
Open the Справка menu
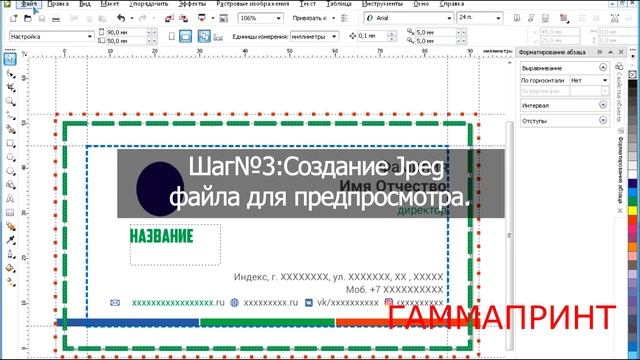452,4
